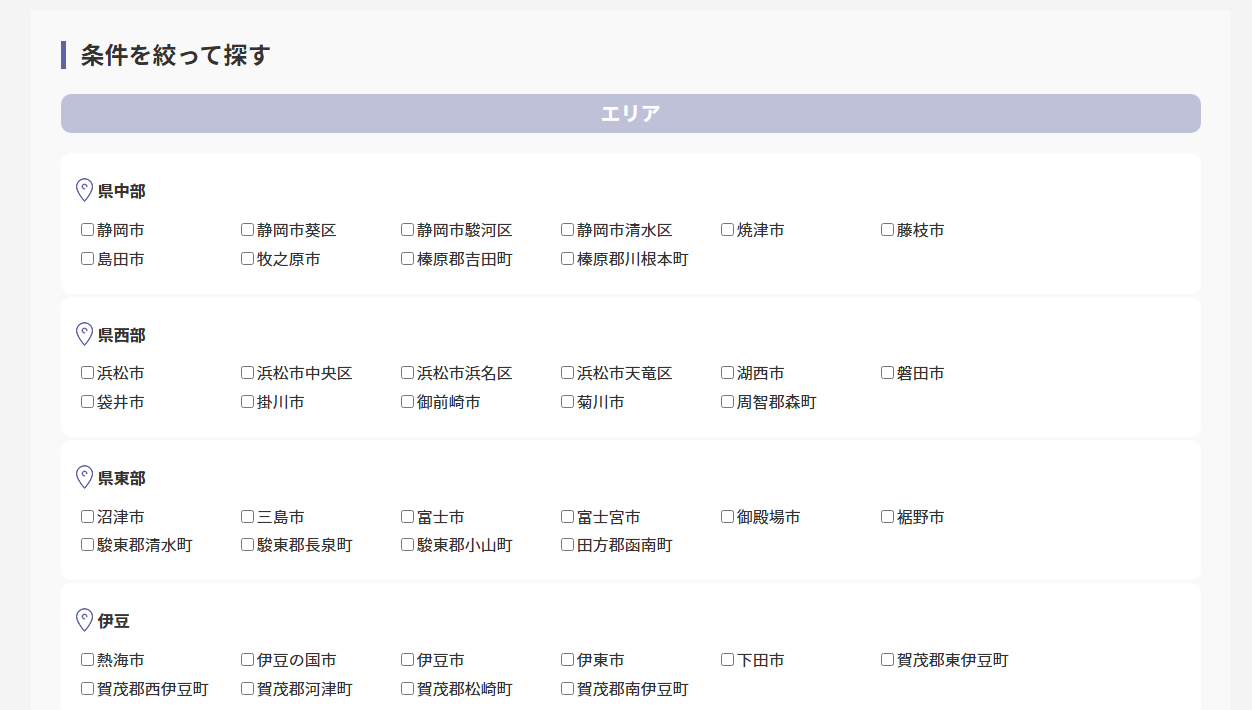Viewport: 1252px width, 710px height.
Task: Check the 御前崎市 checkbox
Action: click(407, 402)
